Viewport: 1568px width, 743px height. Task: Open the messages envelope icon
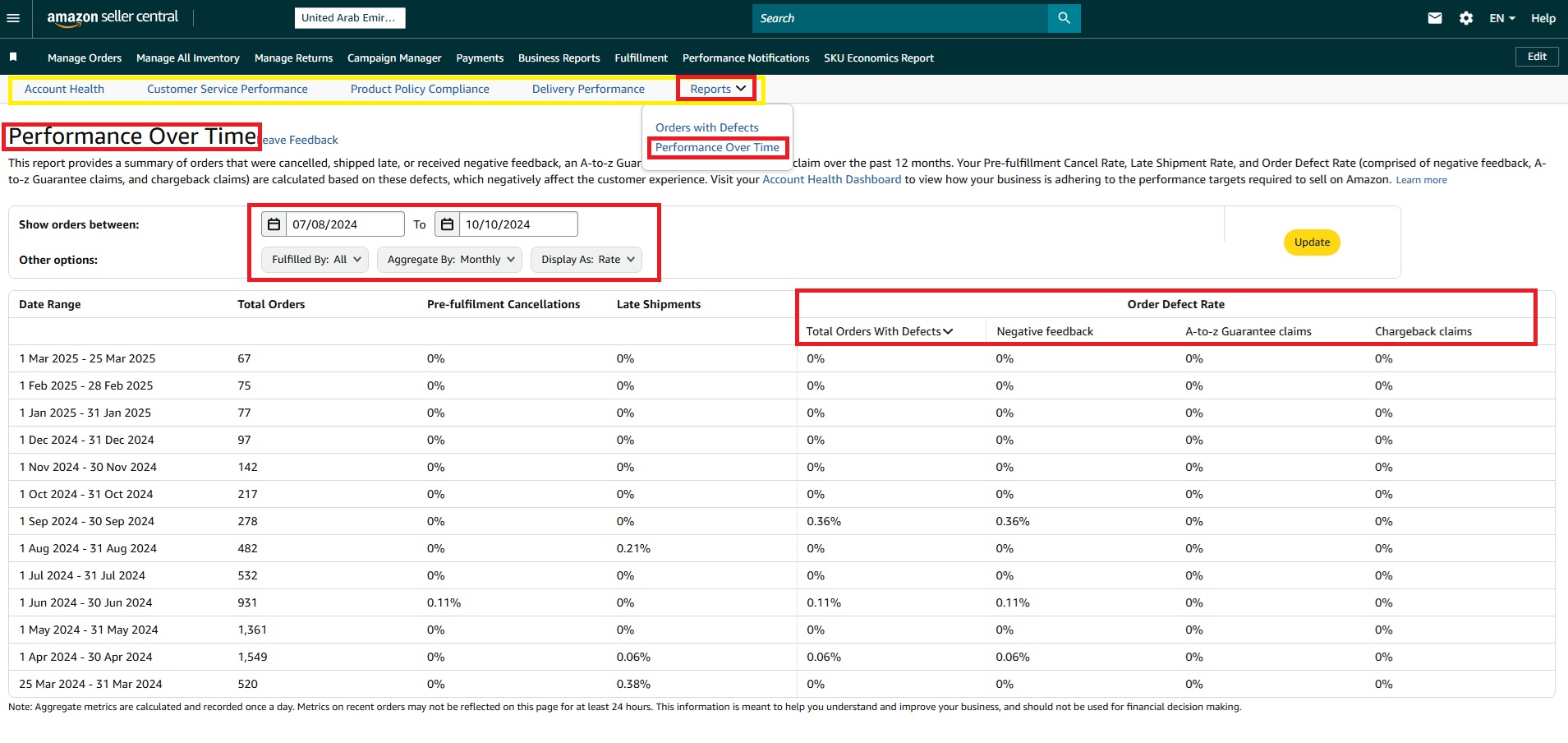point(1434,18)
